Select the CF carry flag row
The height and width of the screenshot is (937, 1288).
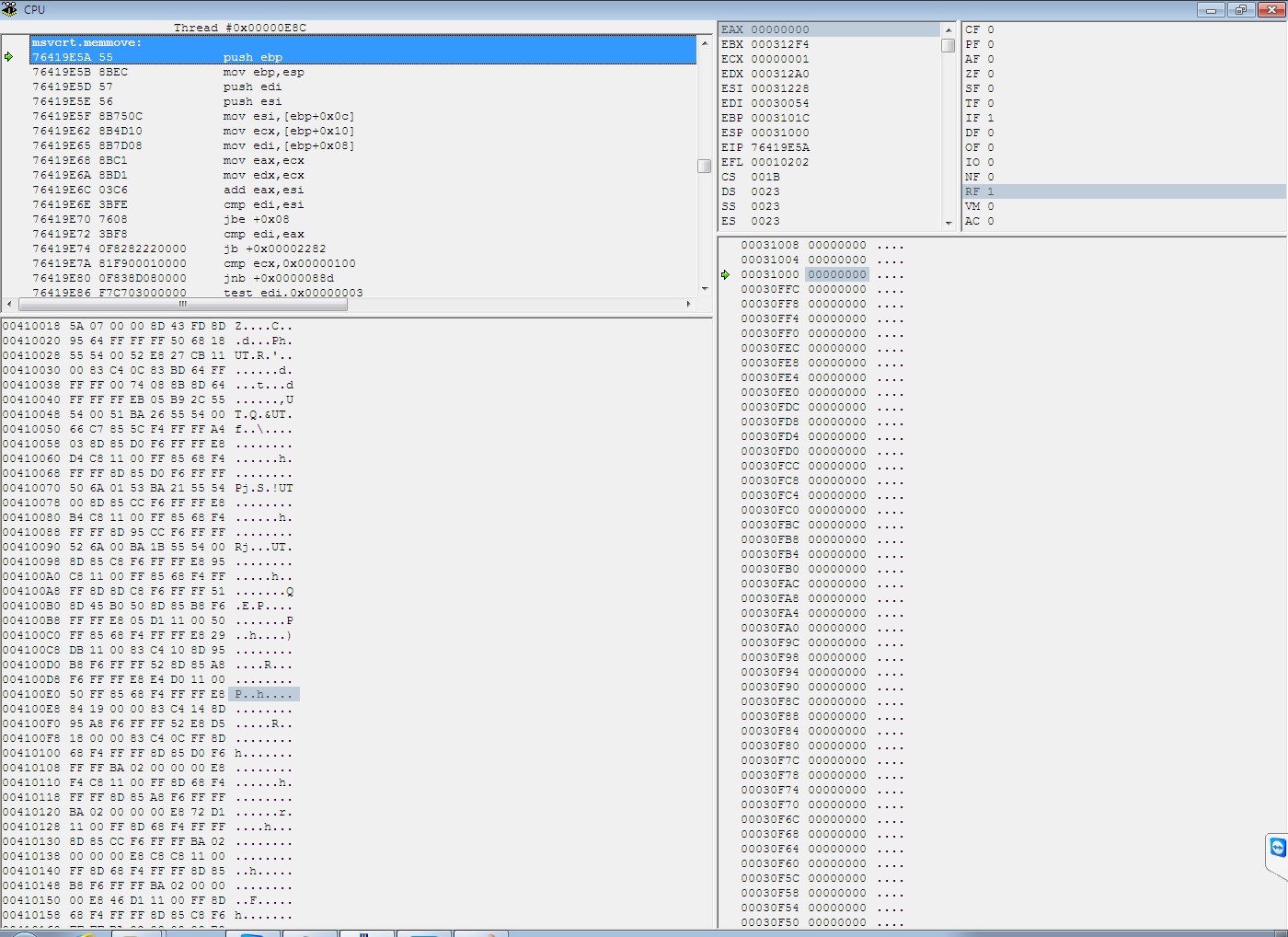(x=979, y=29)
